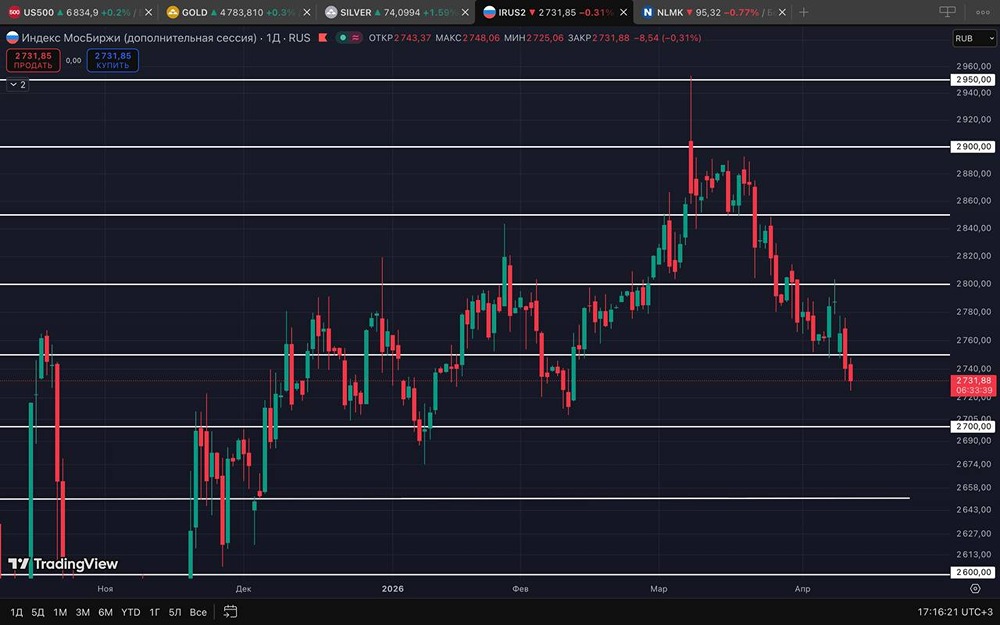Click the 2880,00 price axis label
Screen dimensions: 1000x625
(973, 173)
